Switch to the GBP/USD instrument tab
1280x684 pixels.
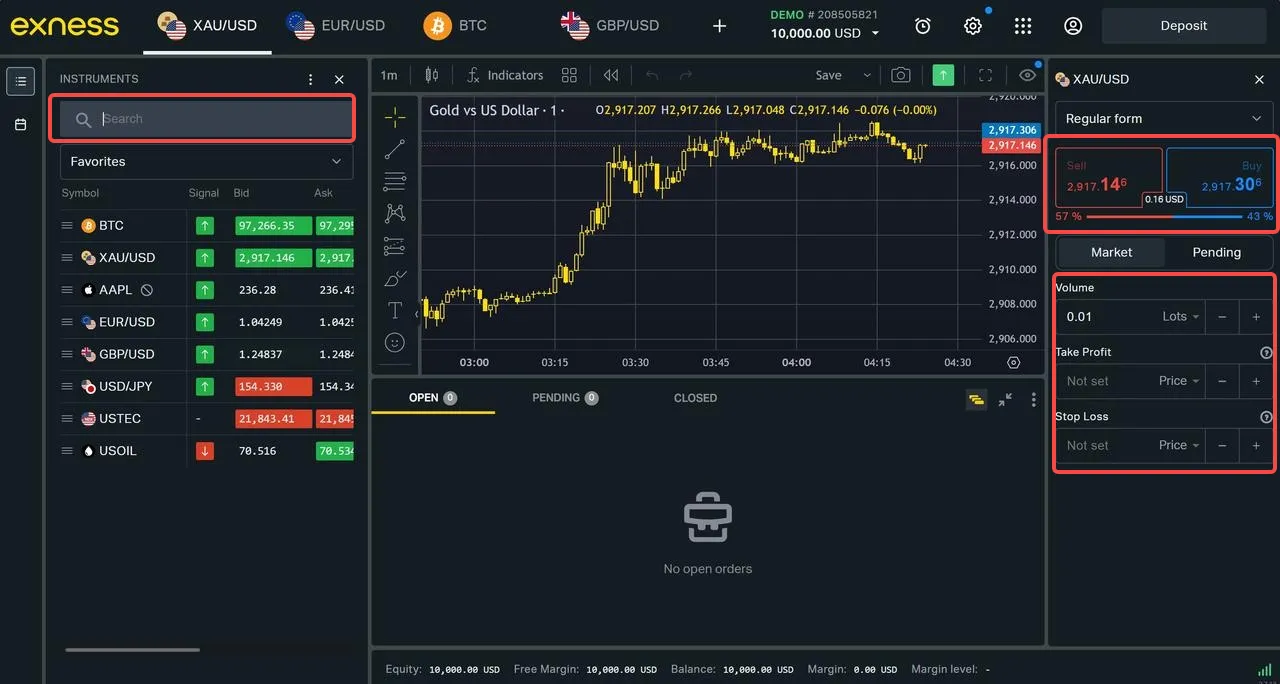[x=610, y=26]
